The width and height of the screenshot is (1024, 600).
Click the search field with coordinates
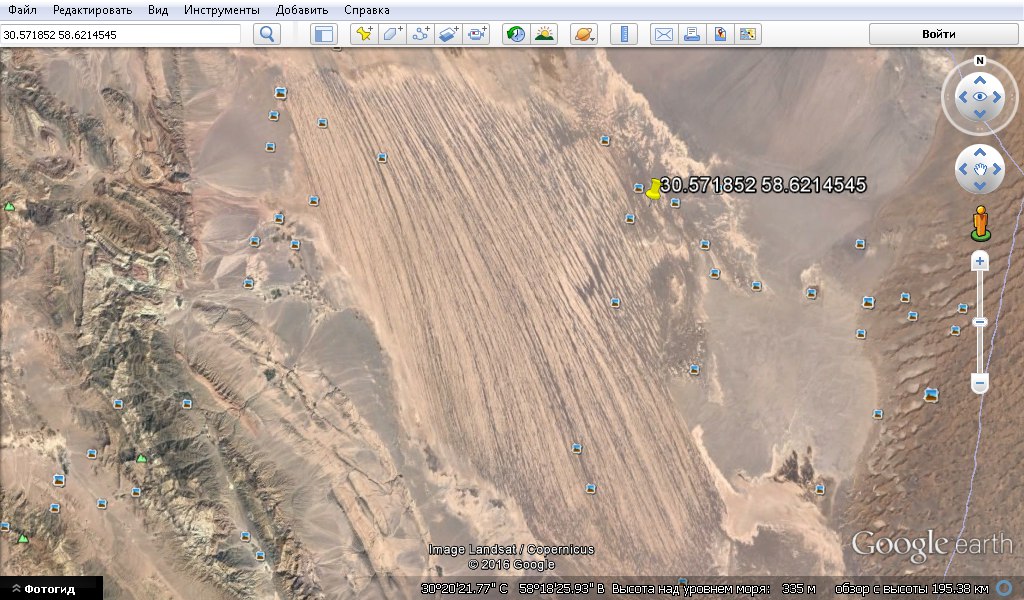click(x=120, y=35)
